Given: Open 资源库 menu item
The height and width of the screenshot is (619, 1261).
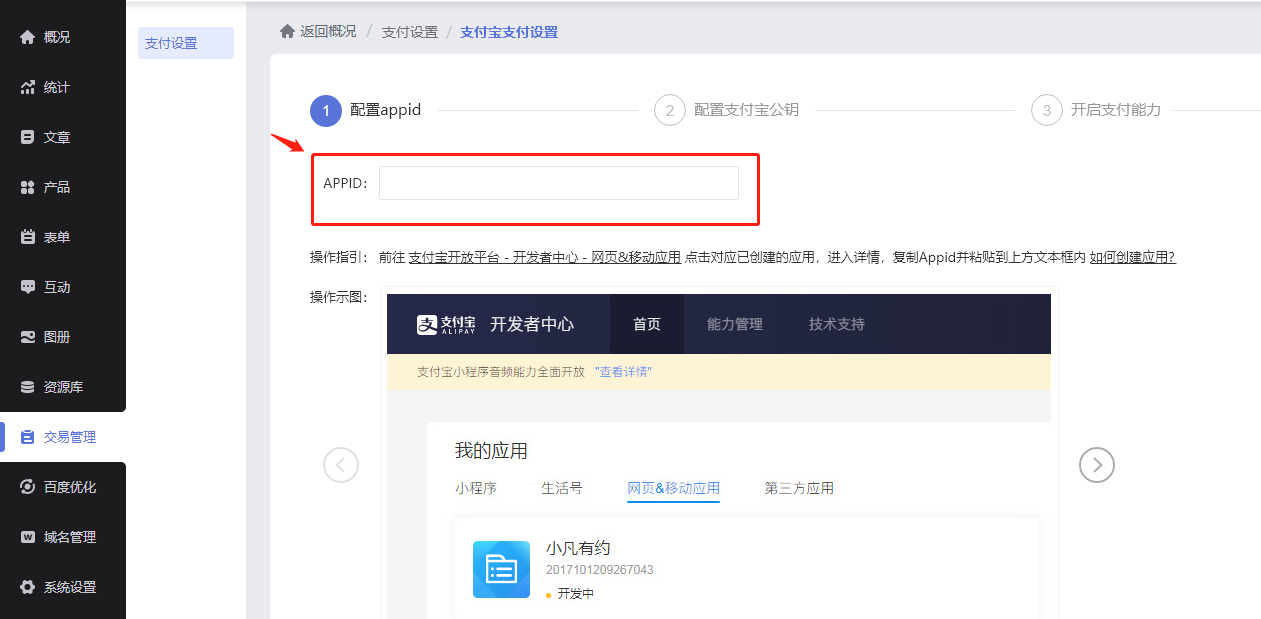Looking at the screenshot, I should (63, 387).
